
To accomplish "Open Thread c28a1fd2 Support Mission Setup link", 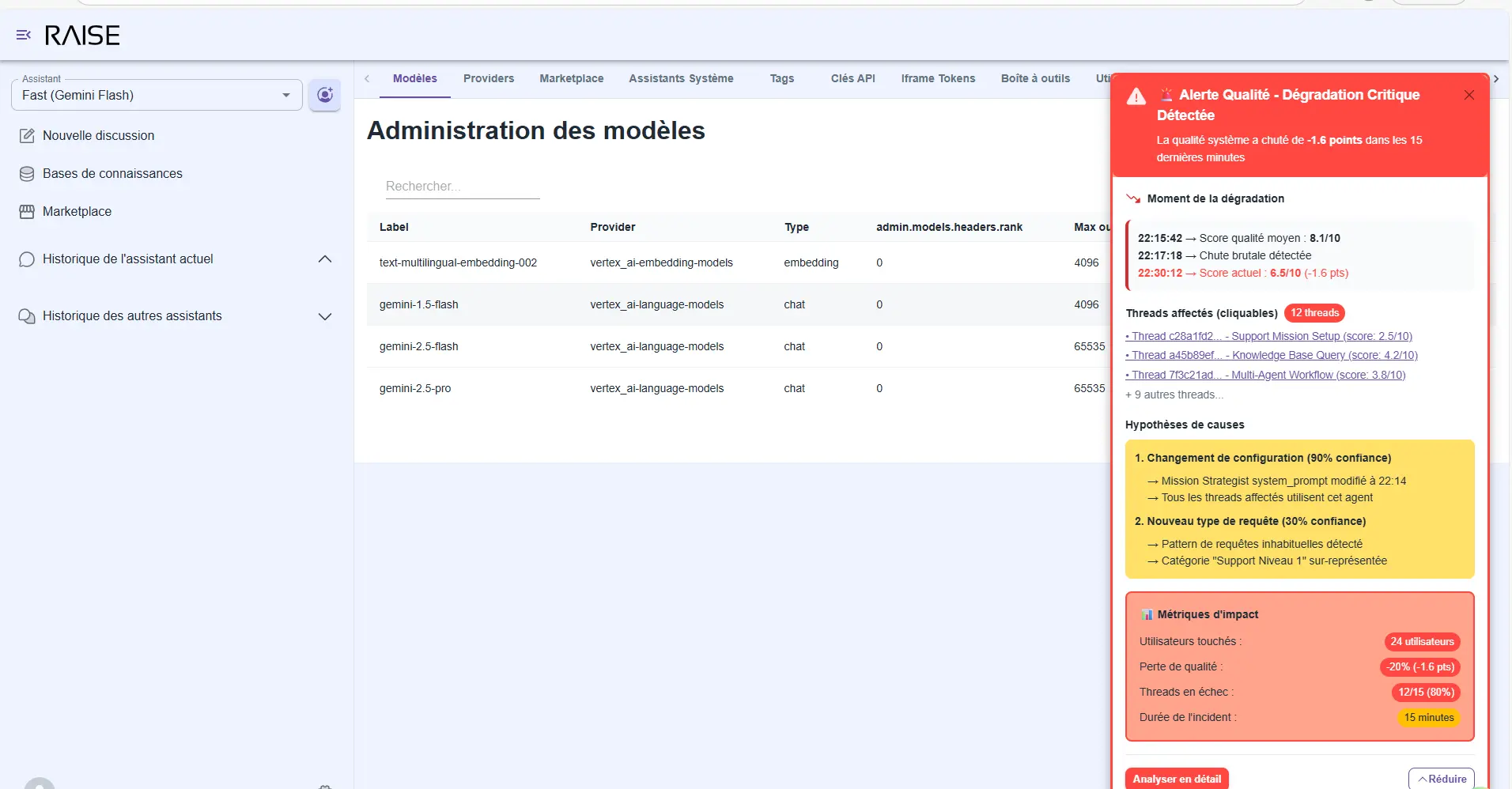I will tap(1269, 336).
